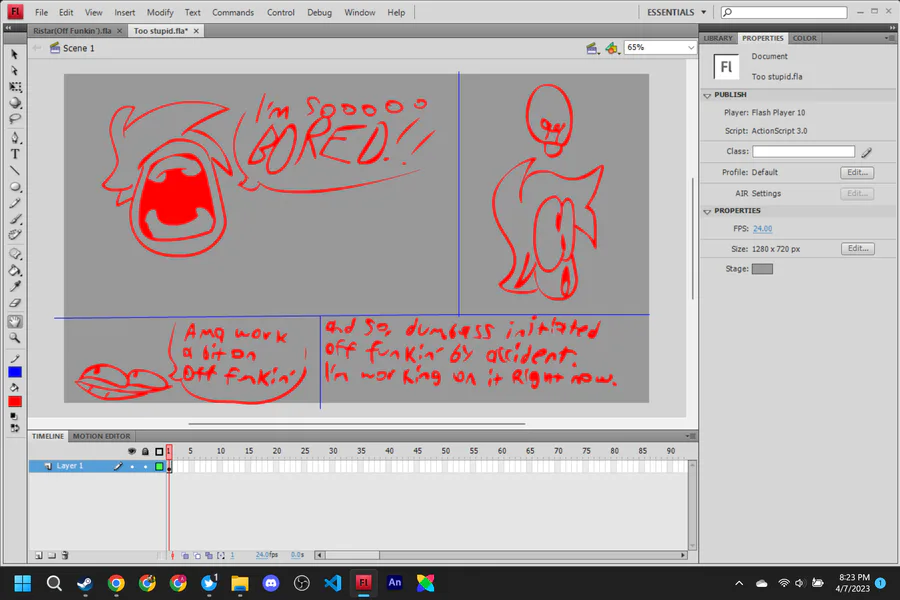The image size is (900, 600).
Task: Switch to the COLOR tab
Action: (x=804, y=38)
